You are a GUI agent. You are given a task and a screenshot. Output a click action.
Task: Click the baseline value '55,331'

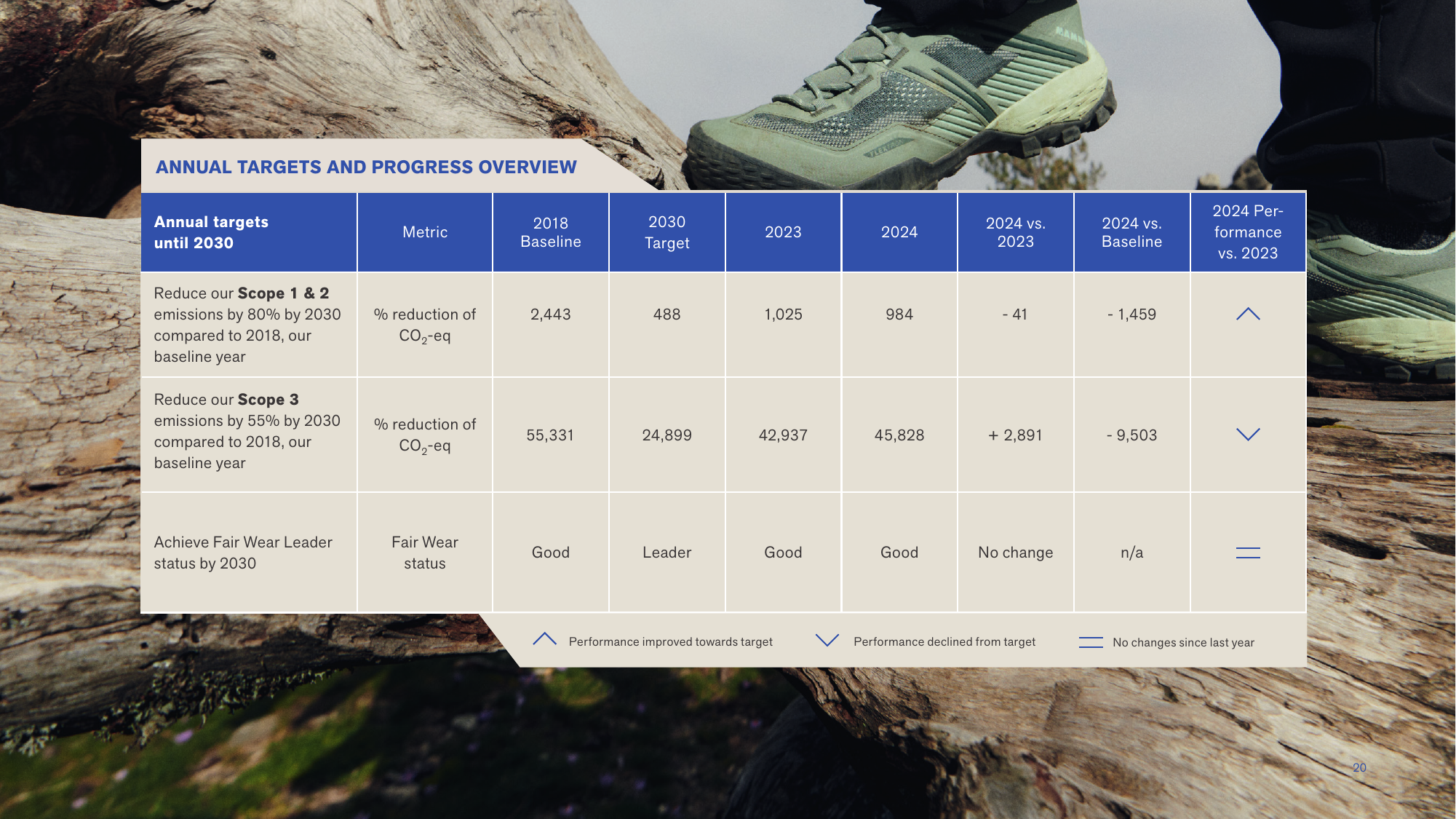tap(551, 435)
